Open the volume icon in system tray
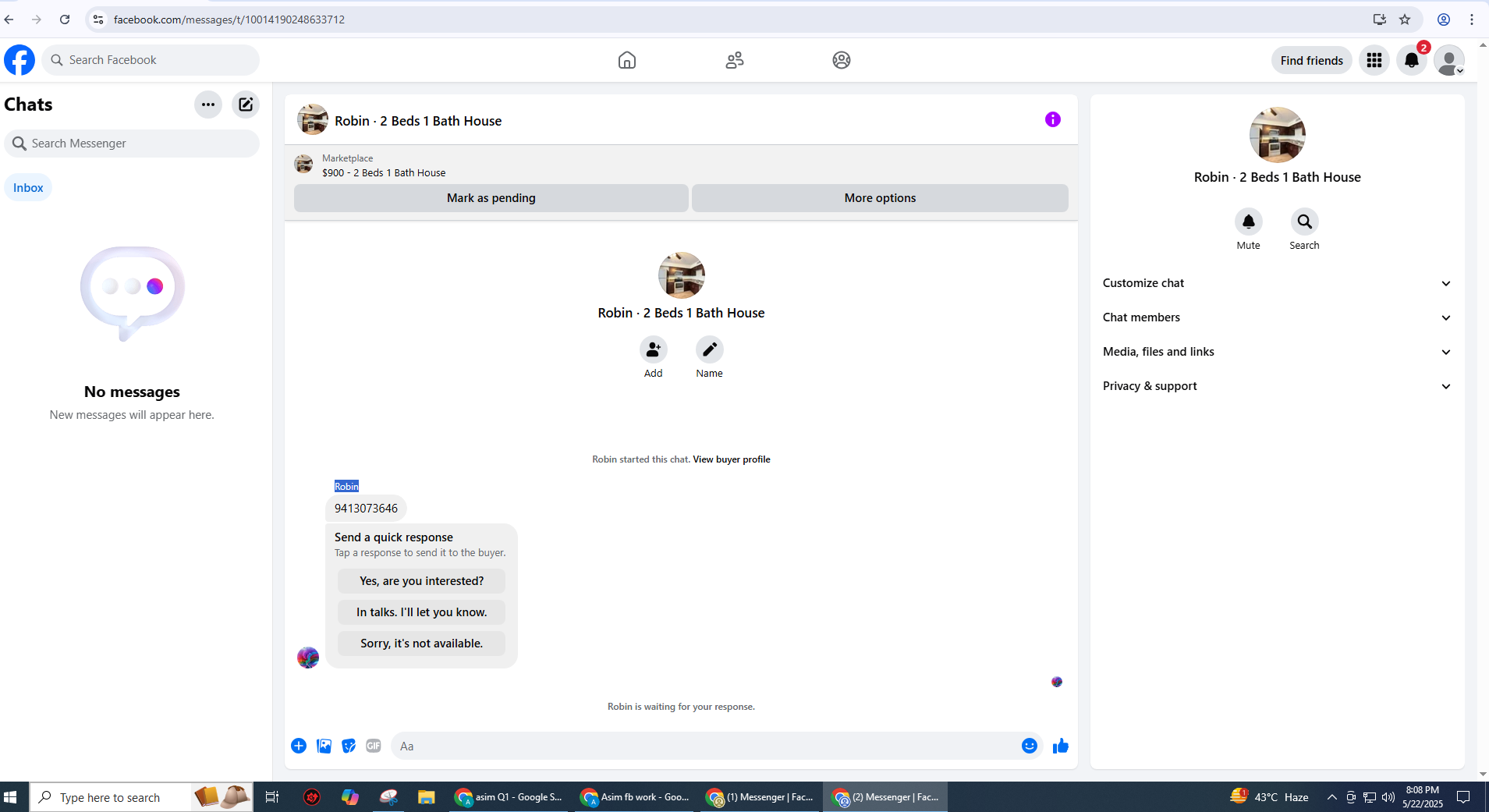 point(1388,797)
